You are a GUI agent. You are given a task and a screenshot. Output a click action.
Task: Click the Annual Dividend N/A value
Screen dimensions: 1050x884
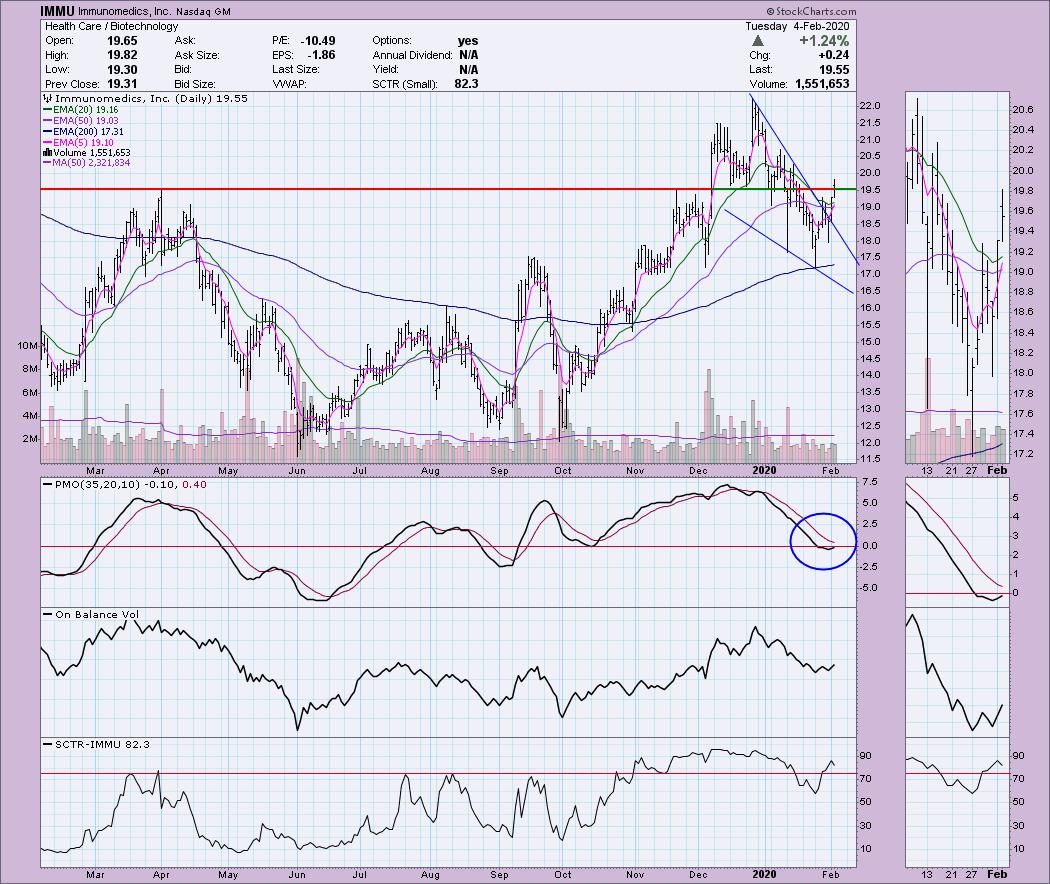pos(469,55)
